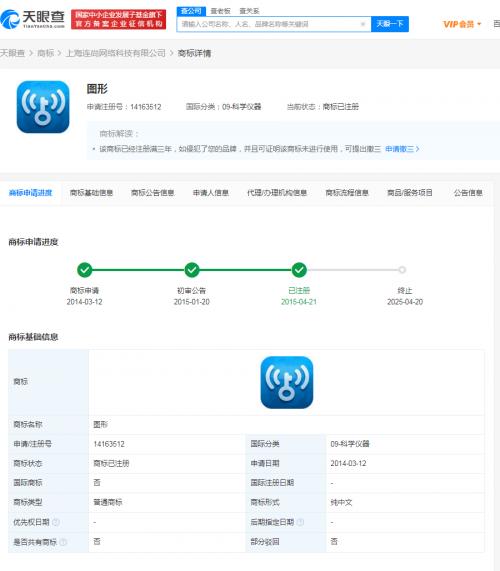This screenshot has height=571, width=500.
Task: Click header text 国际分类：09-科学仪器
Action: 223,107
